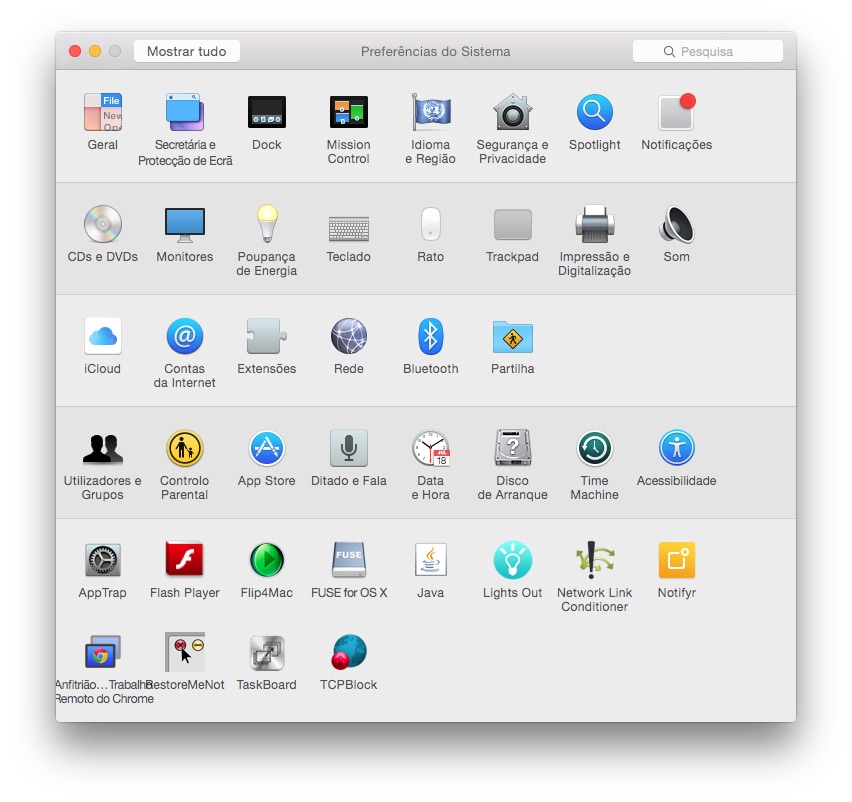Open Mission Control settings

click(349, 112)
